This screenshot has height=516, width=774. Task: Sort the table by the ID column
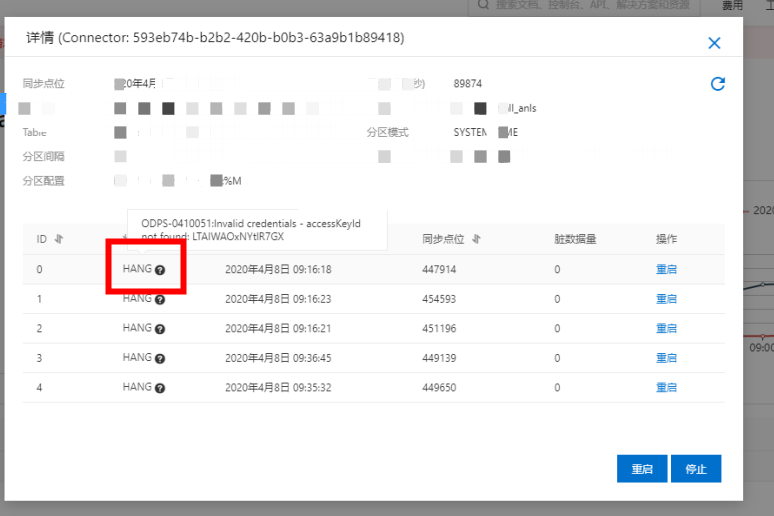pyautogui.click(x=58, y=239)
